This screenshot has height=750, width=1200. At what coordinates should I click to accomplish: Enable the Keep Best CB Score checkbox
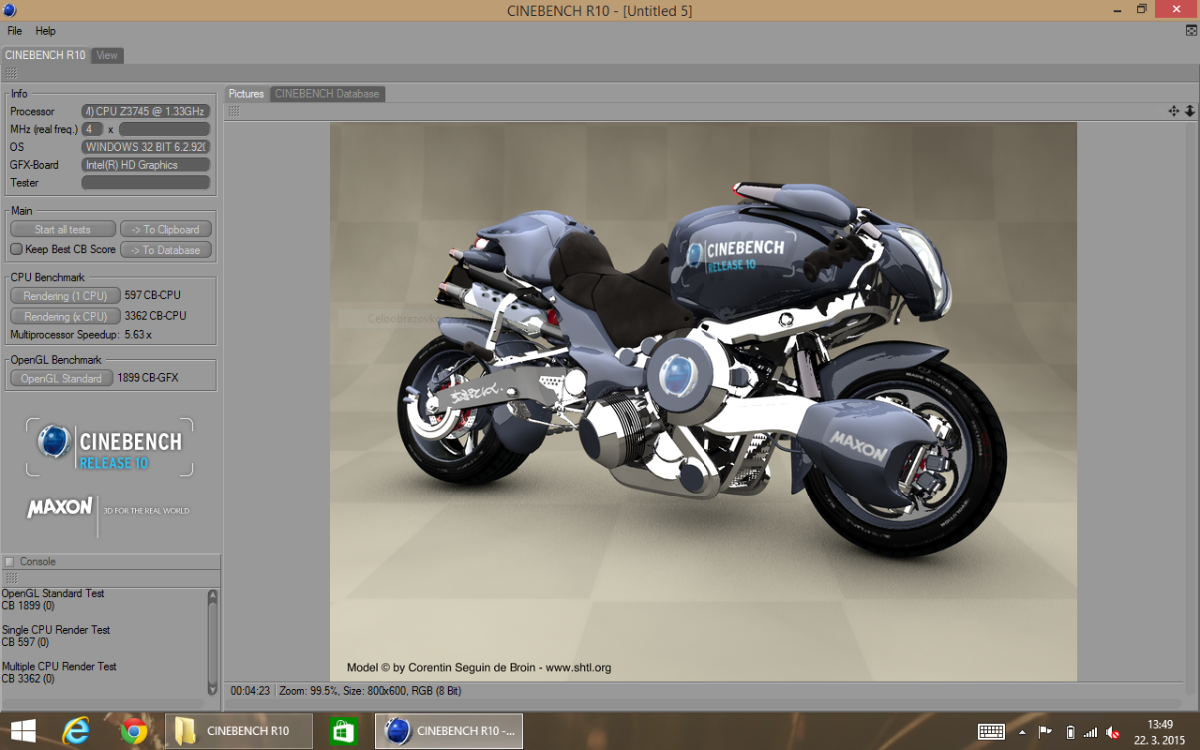(16, 249)
